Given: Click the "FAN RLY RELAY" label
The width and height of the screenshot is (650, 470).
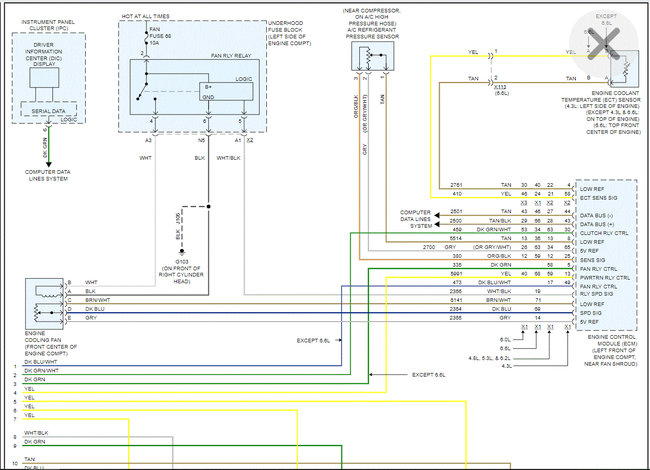Looking at the screenshot, I should [x=231, y=56].
